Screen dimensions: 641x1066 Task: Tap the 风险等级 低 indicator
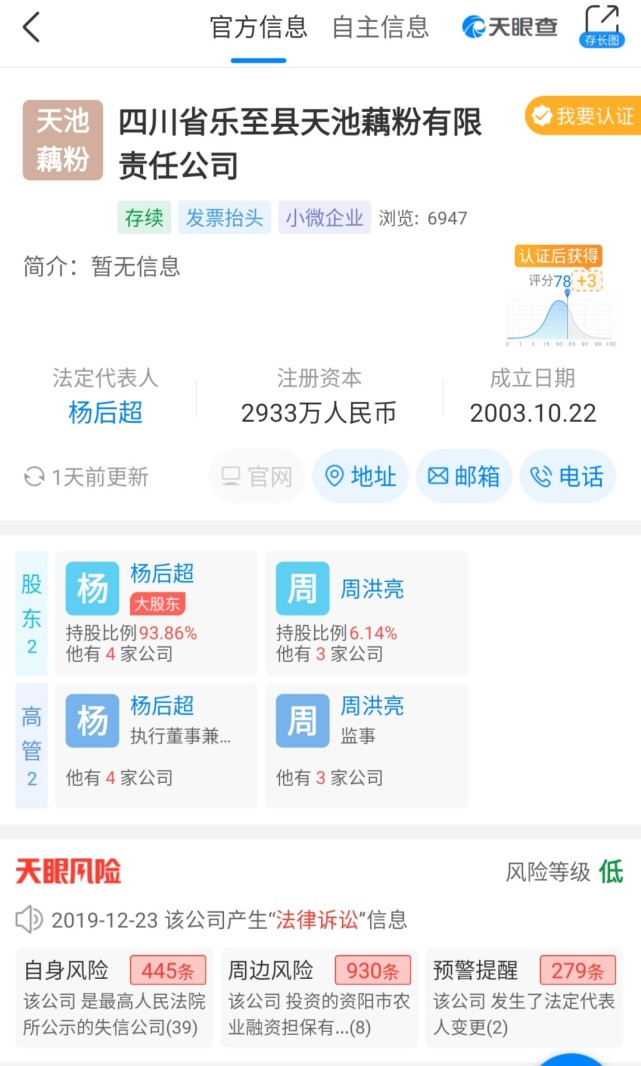564,871
